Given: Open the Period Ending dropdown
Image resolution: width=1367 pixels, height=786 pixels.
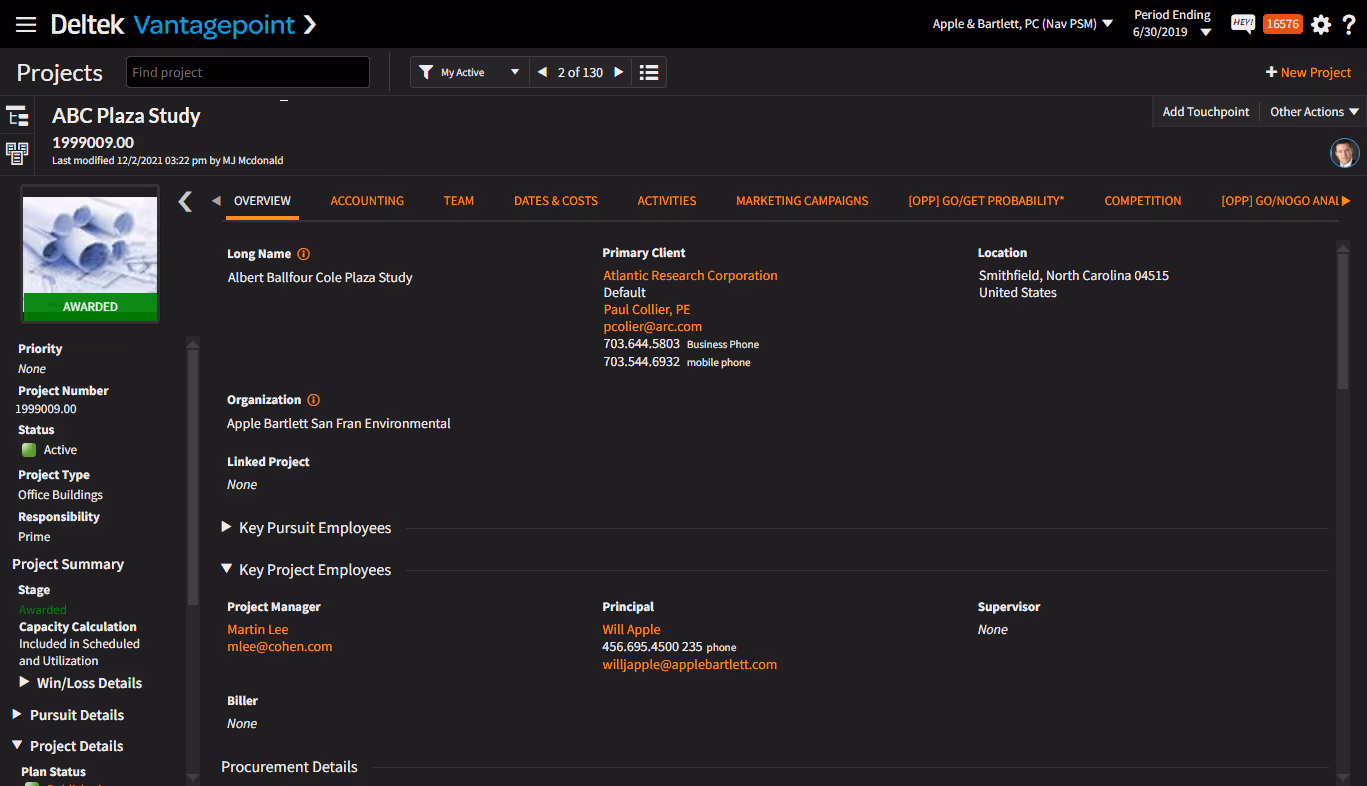Looking at the screenshot, I should [1171, 24].
